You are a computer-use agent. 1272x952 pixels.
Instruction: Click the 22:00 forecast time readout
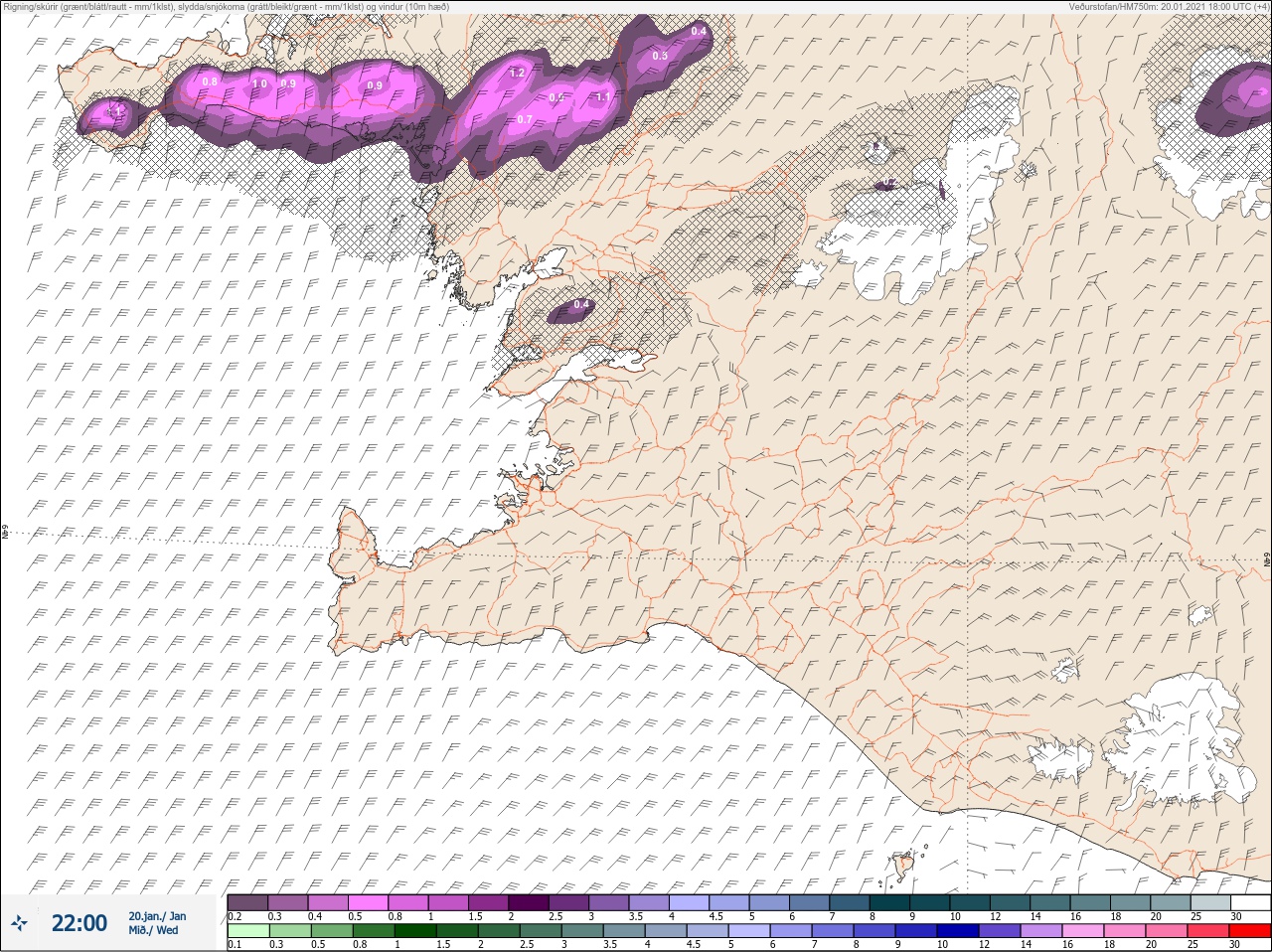[79, 923]
